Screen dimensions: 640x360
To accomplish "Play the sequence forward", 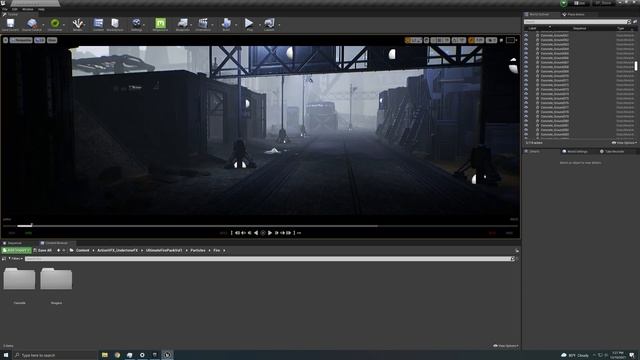I will (x=270, y=233).
